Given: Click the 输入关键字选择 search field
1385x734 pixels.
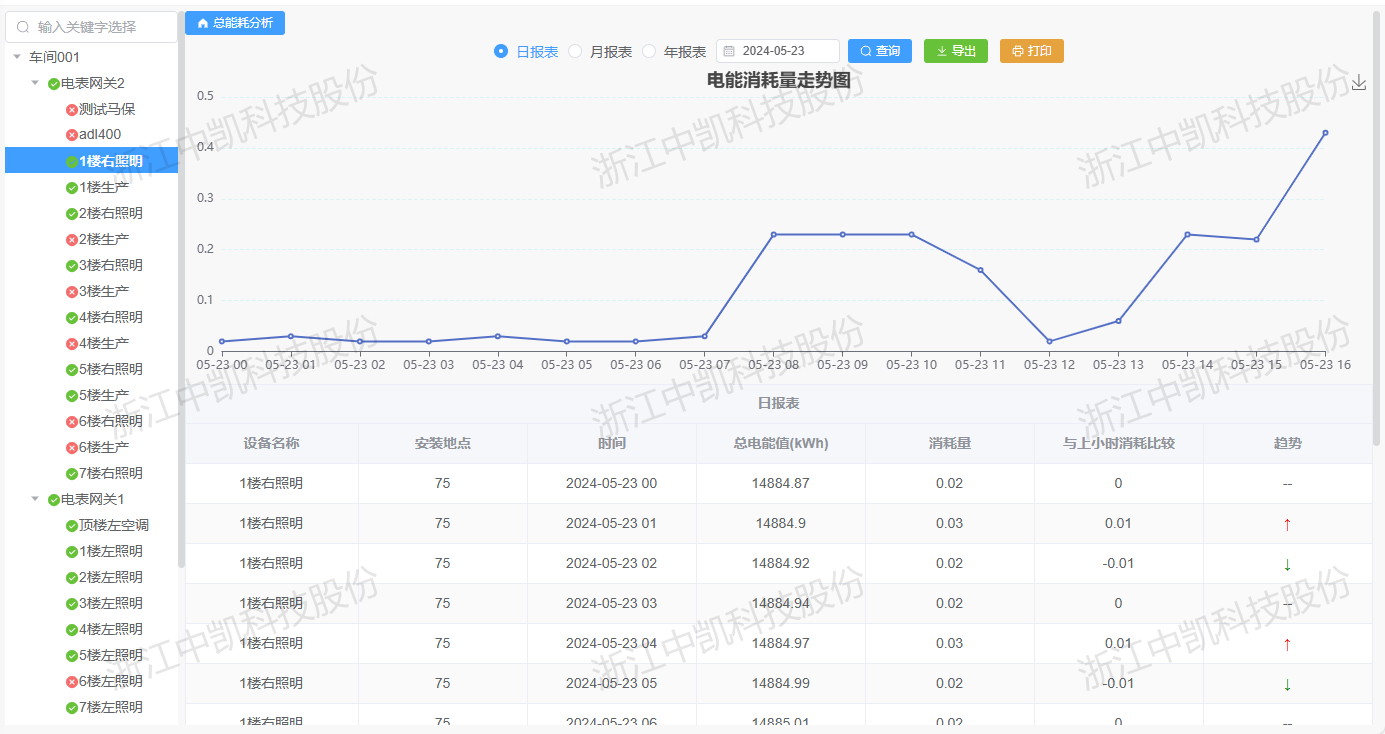Looking at the screenshot, I should click(x=100, y=28).
